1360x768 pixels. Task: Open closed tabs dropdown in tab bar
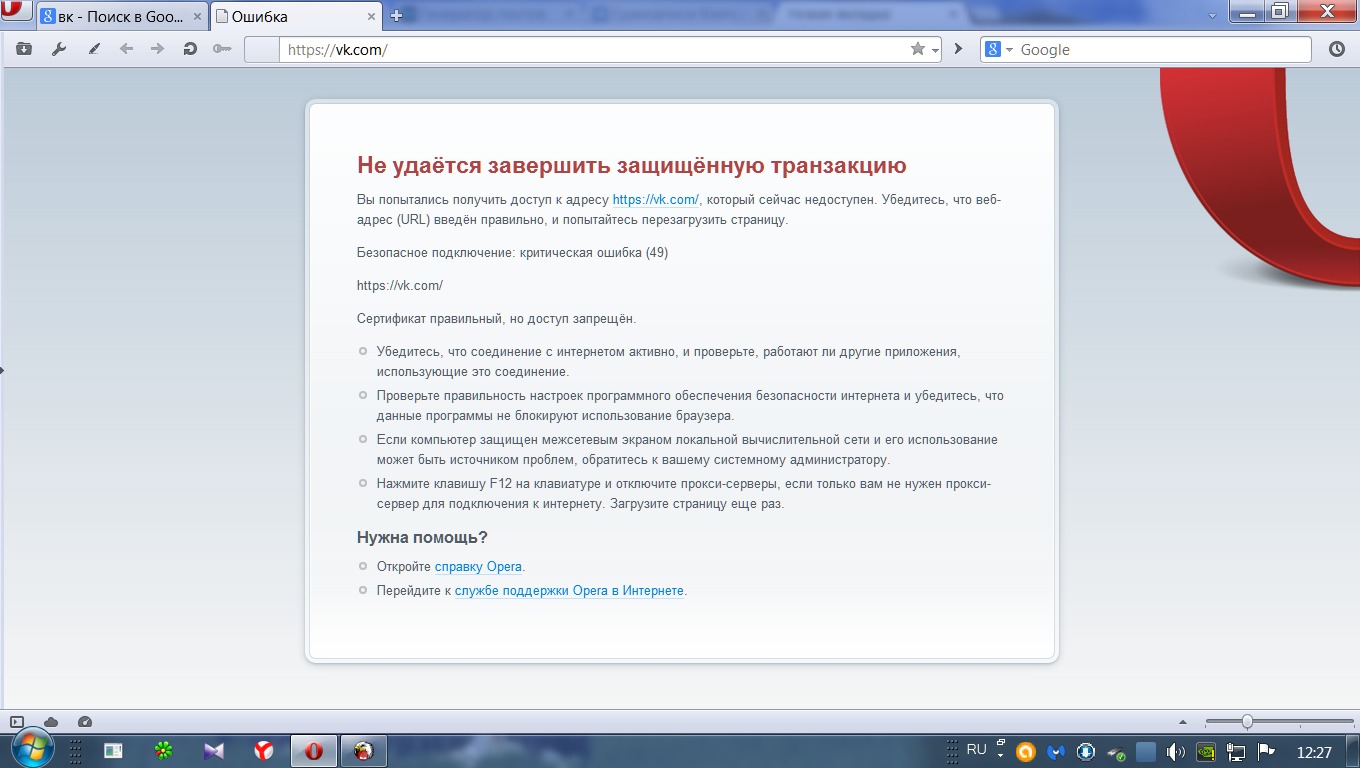pyautogui.click(x=1213, y=16)
